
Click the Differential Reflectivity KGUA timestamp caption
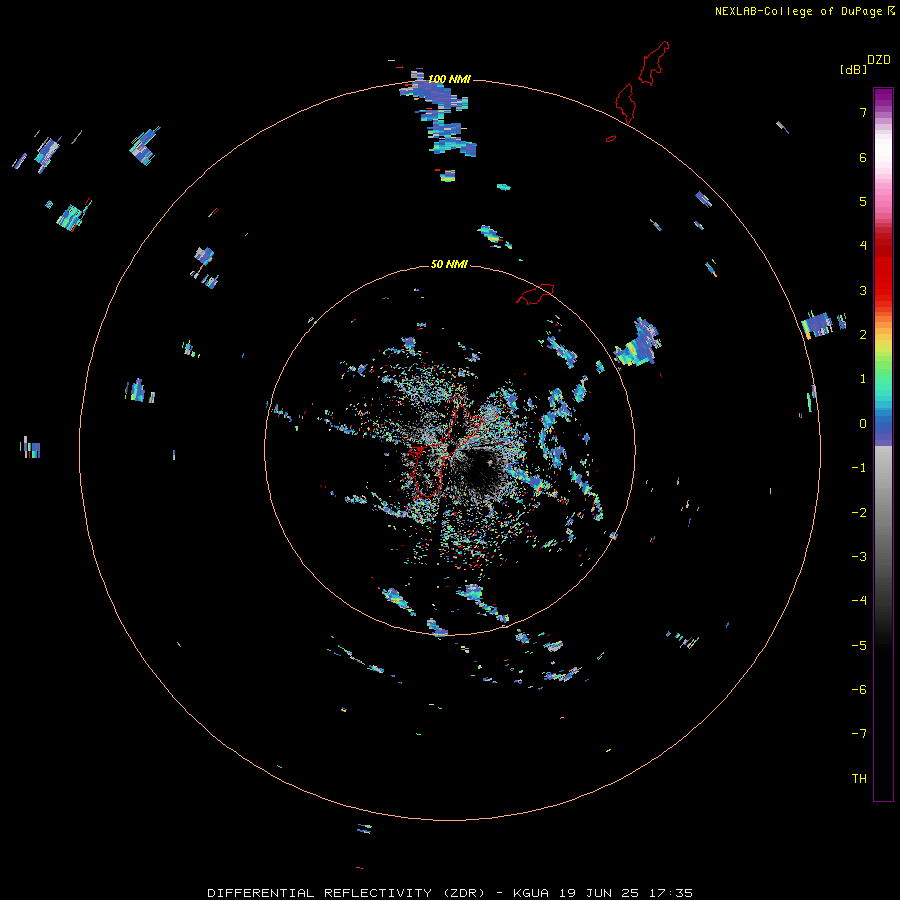(449, 893)
